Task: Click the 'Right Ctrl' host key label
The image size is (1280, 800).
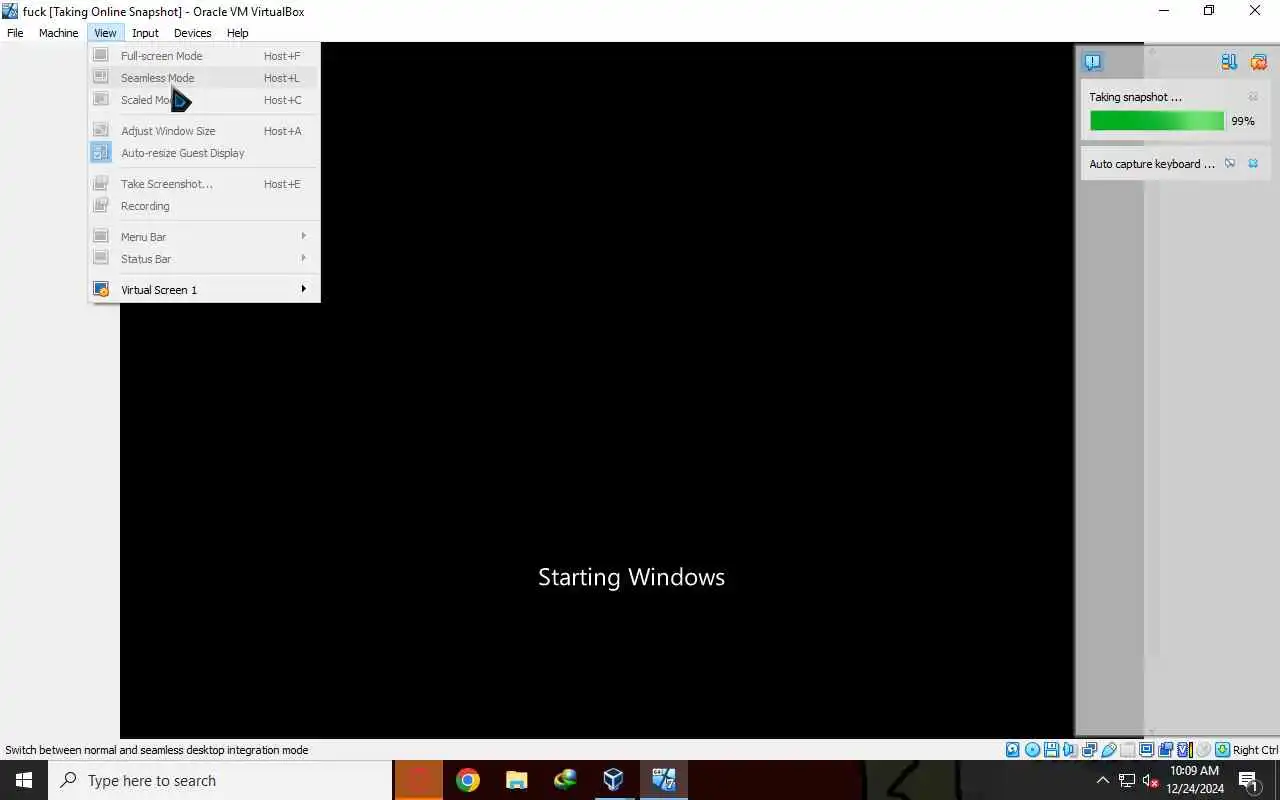Action: (x=1255, y=750)
